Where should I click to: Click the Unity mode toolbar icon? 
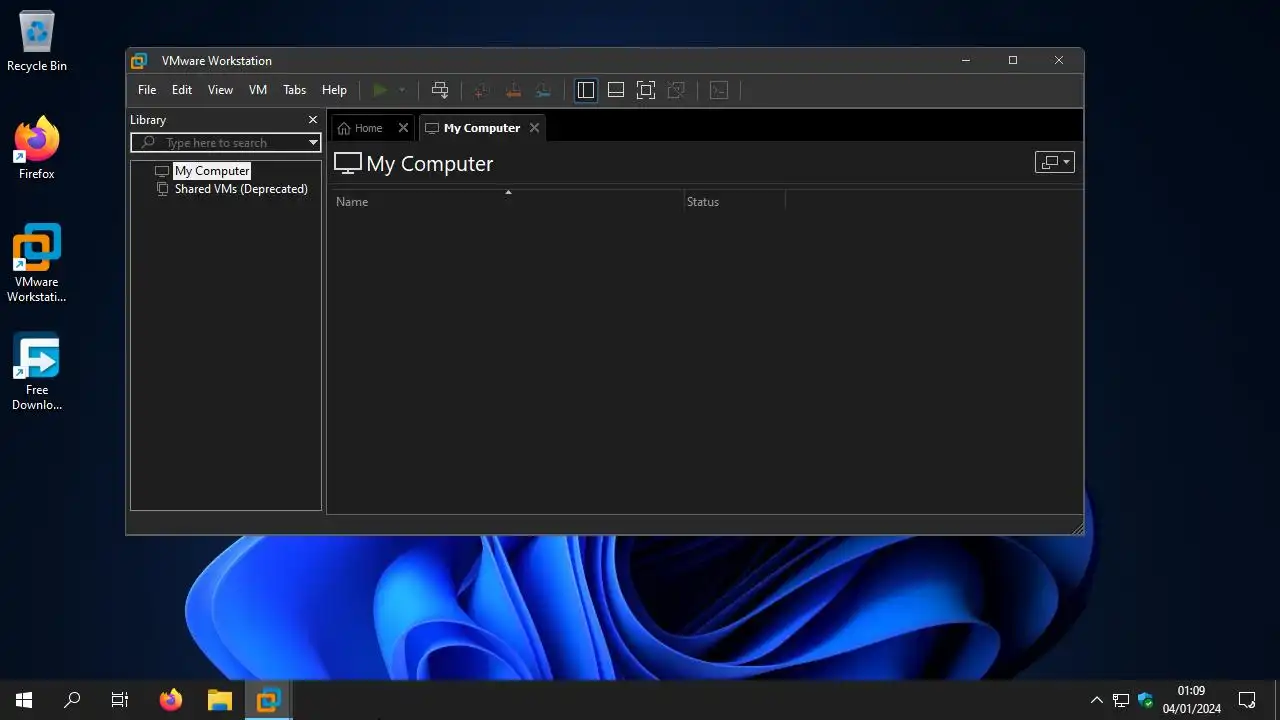pos(676,90)
